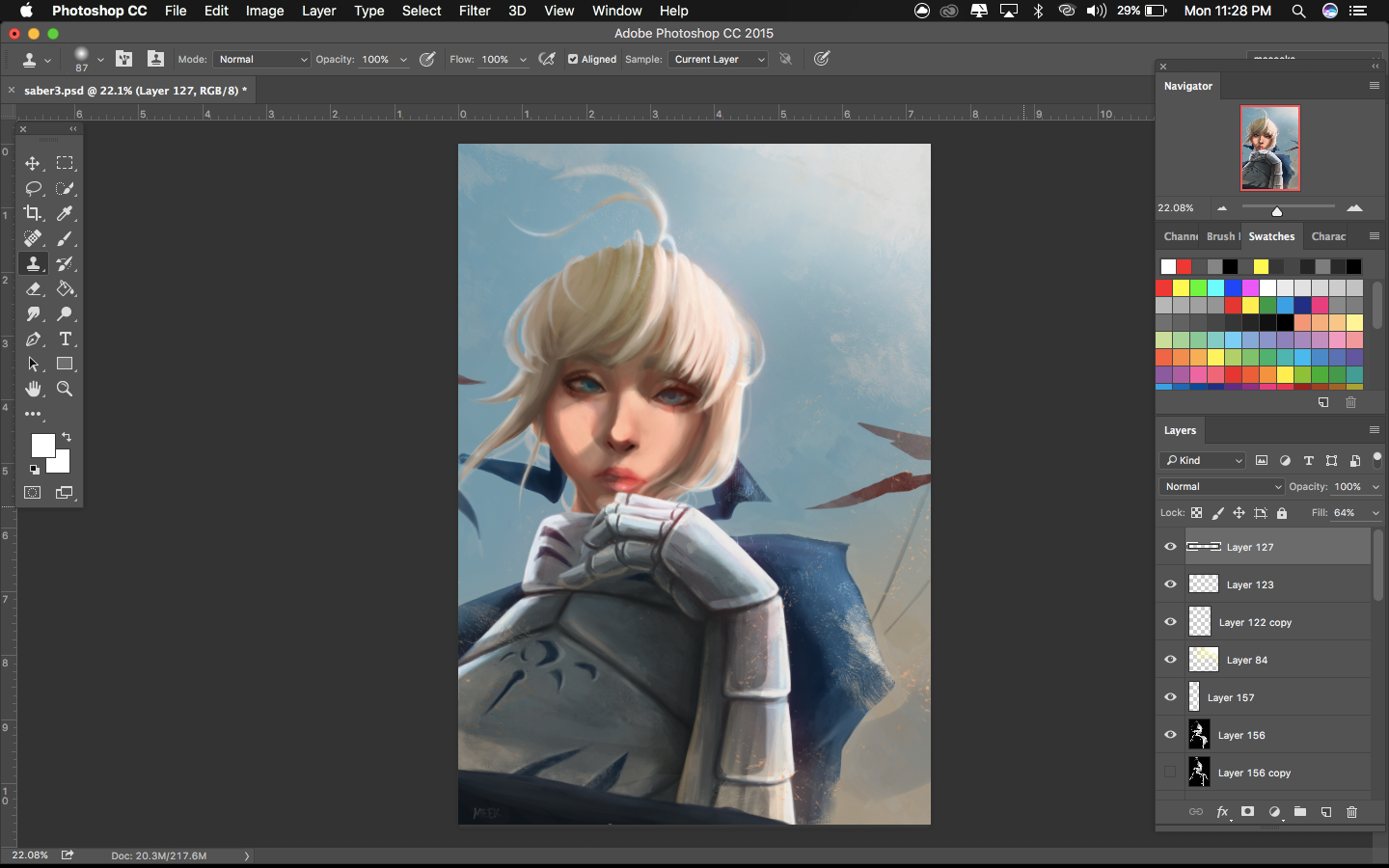Open the Layer menu in menu bar
1389x868 pixels.
tap(318, 11)
